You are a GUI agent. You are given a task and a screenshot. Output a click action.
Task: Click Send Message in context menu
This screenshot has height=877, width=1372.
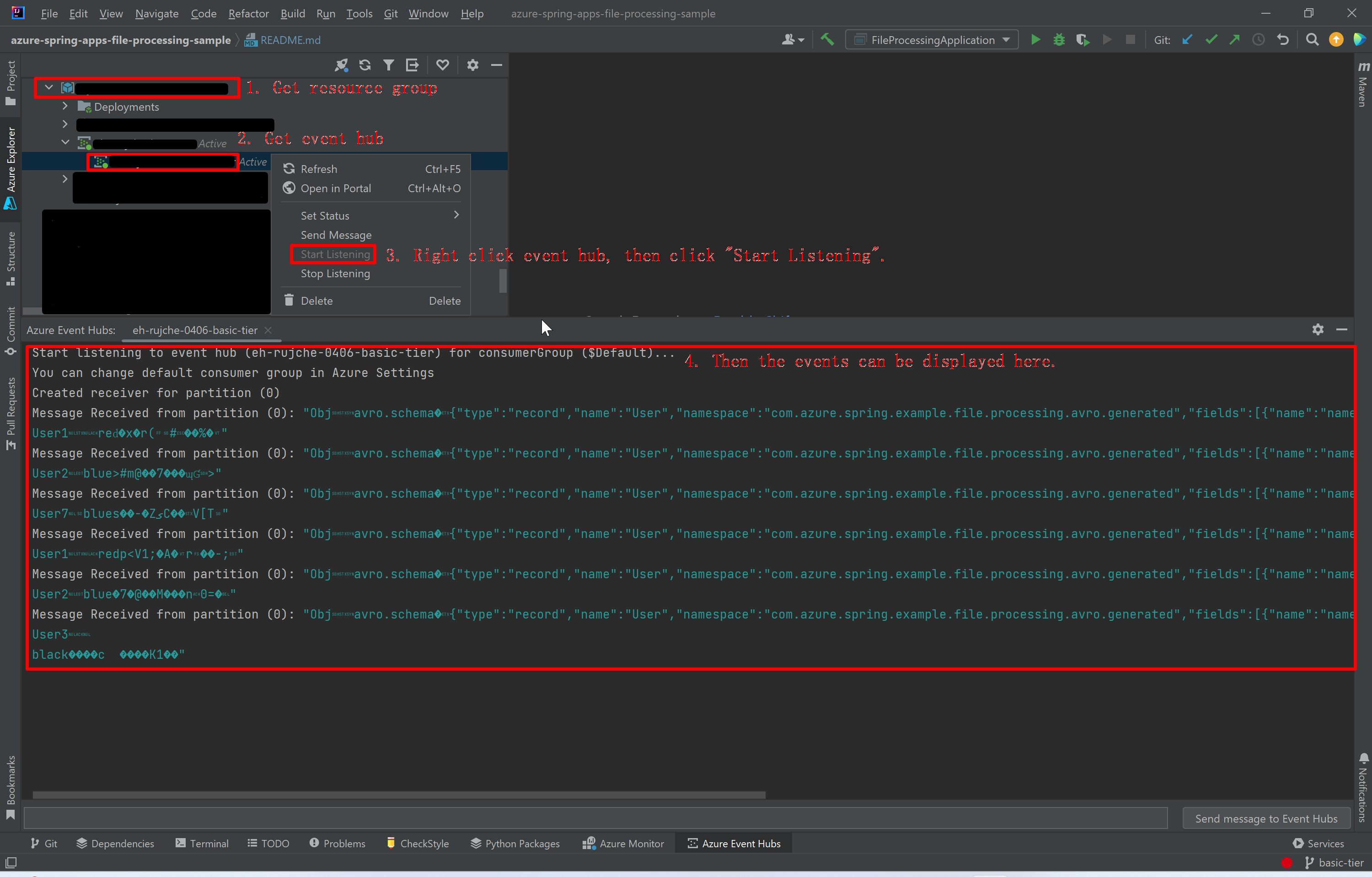click(x=336, y=234)
